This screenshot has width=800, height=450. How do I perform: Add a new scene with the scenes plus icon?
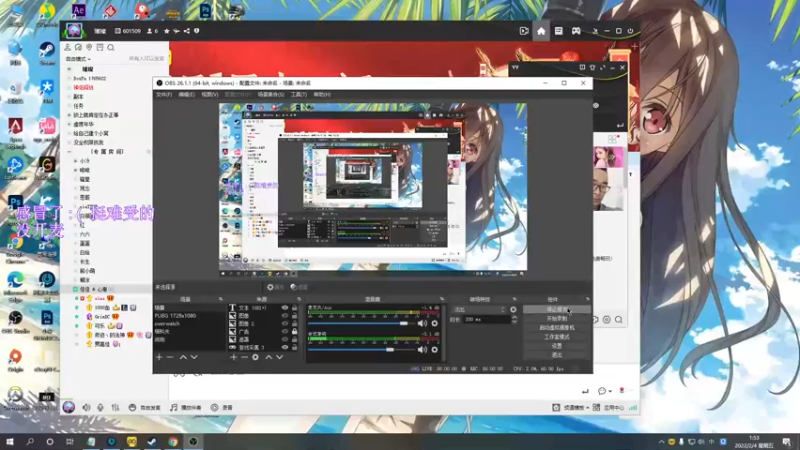coord(159,357)
